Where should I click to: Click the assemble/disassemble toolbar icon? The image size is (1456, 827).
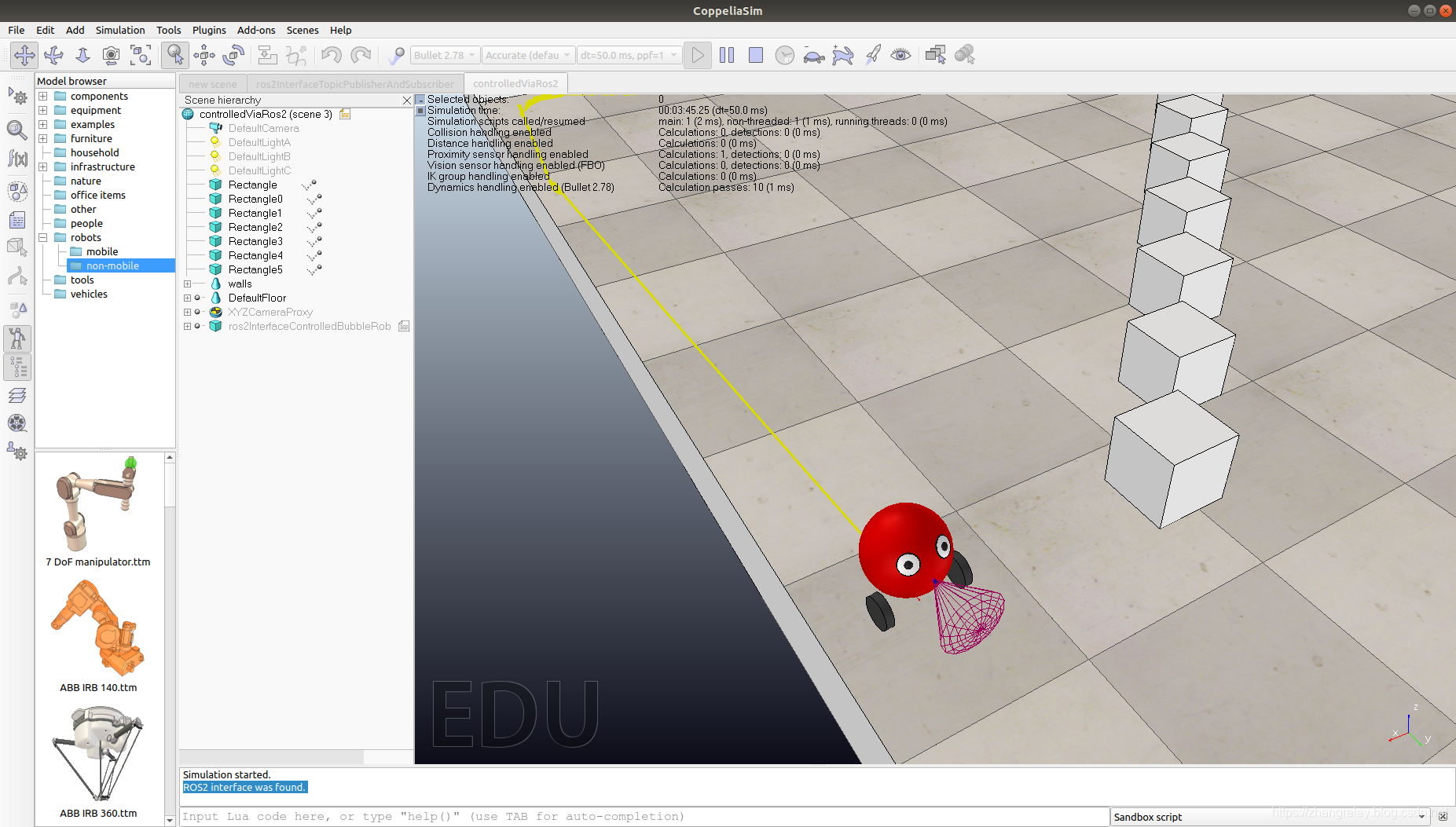coord(267,55)
